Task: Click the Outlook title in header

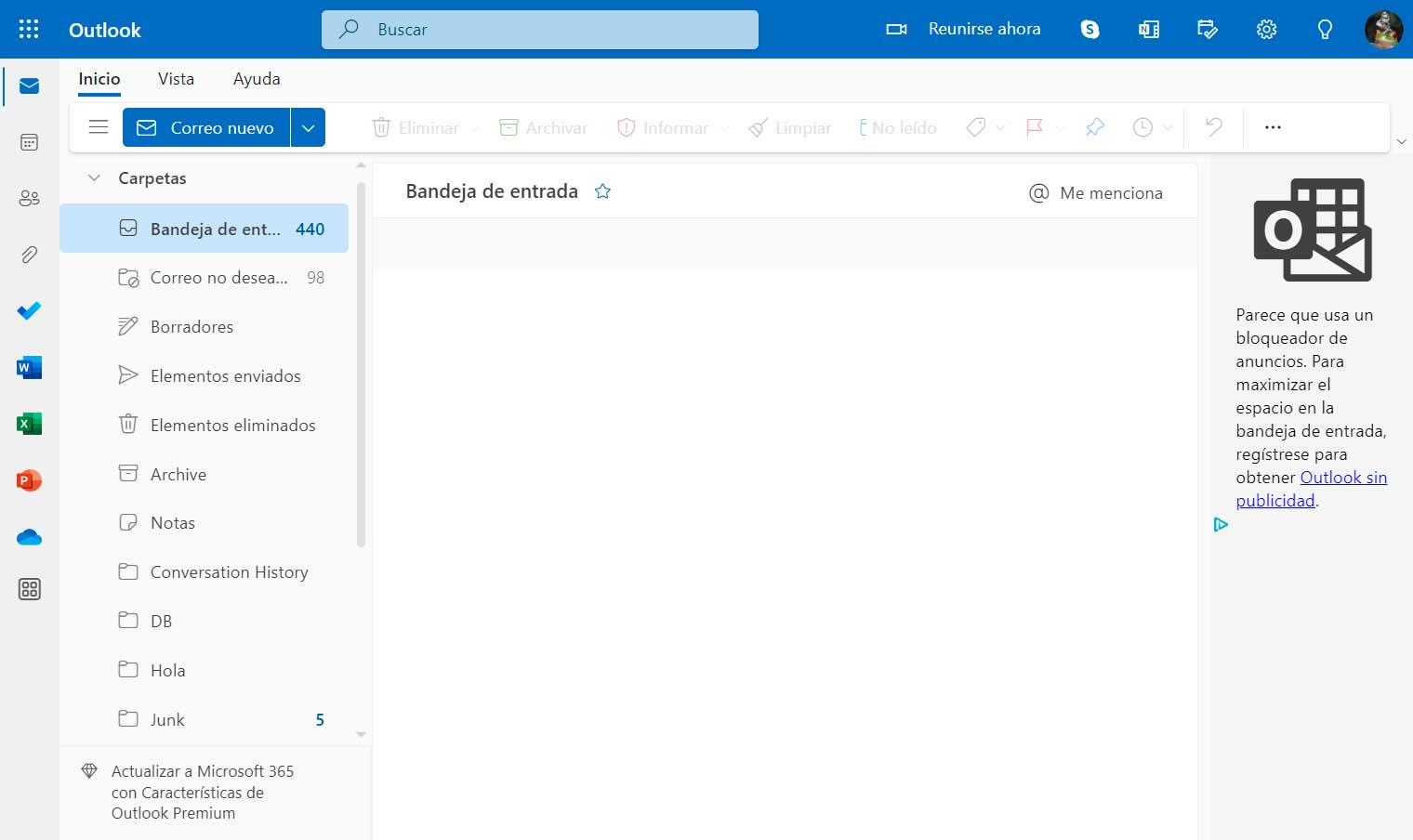Action: [x=105, y=30]
